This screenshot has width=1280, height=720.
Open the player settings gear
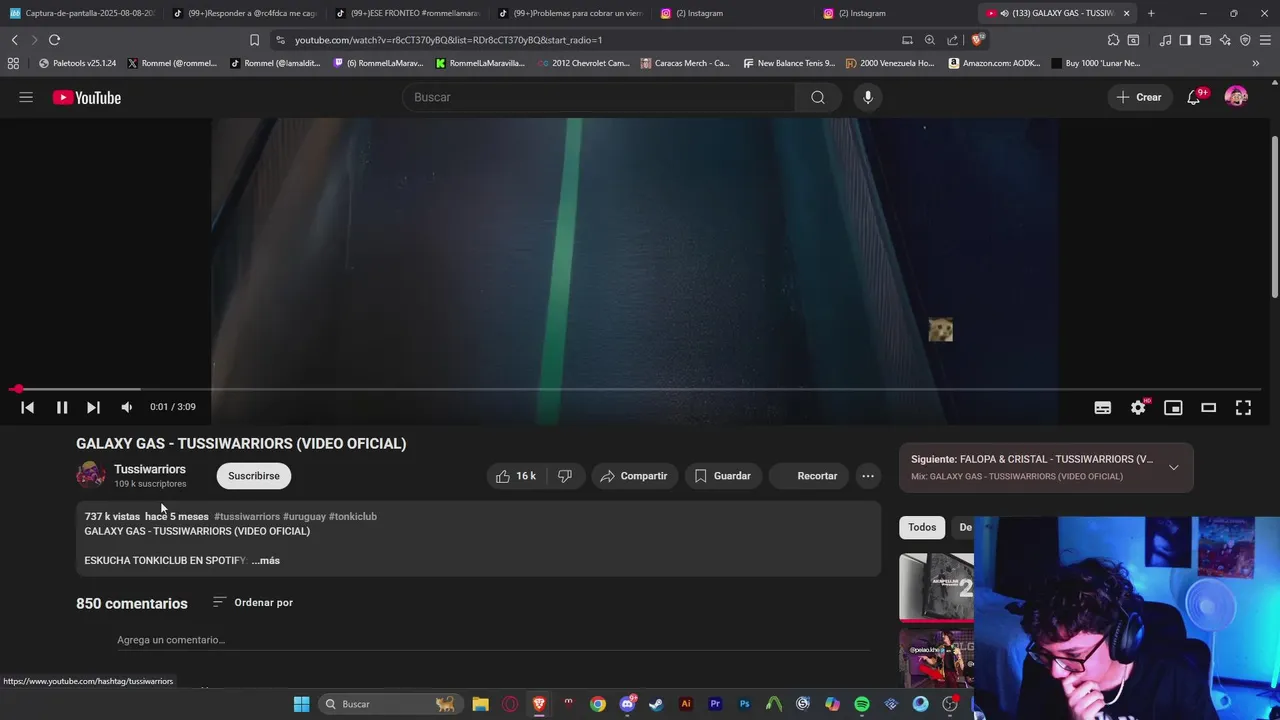[1138, 407]
